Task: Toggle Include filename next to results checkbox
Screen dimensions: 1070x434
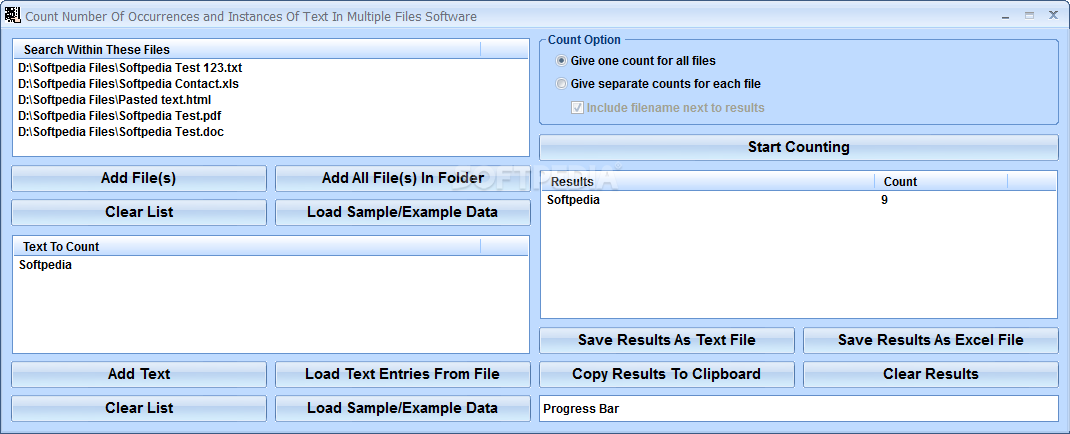Action: (x=577, y=108)
